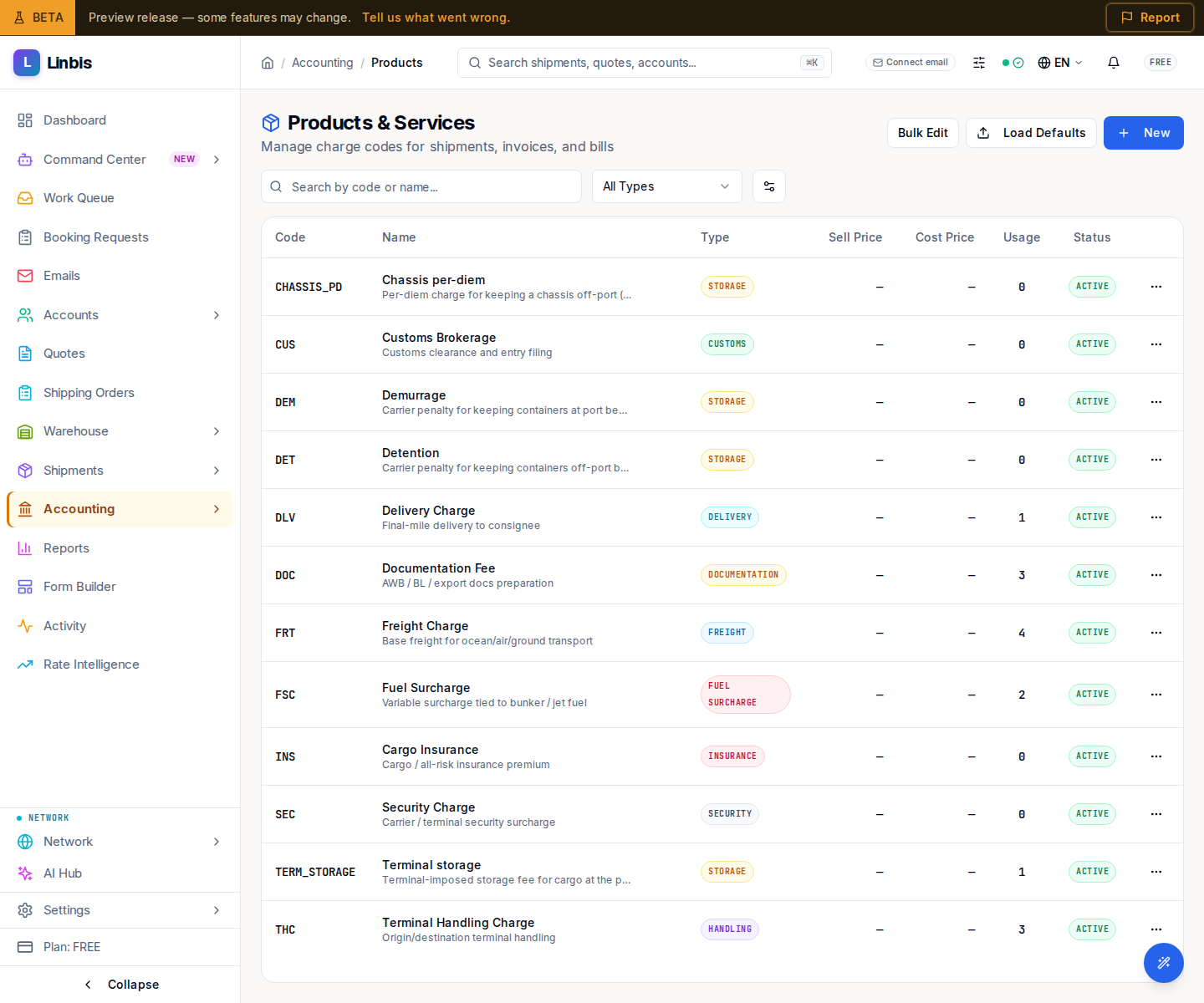Click the home icon in breadcrumb
The image size is (1204, 1003).
tap(268, 63)
